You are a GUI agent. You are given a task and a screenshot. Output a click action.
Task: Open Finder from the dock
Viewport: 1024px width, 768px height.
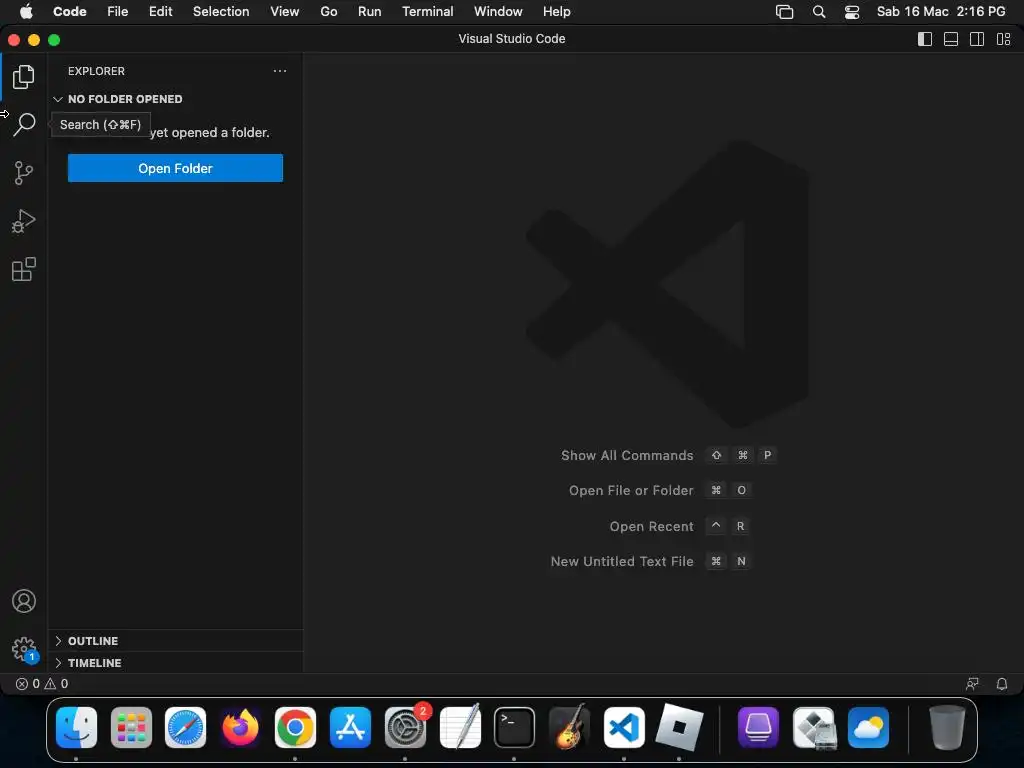click(x=76, y=728)
